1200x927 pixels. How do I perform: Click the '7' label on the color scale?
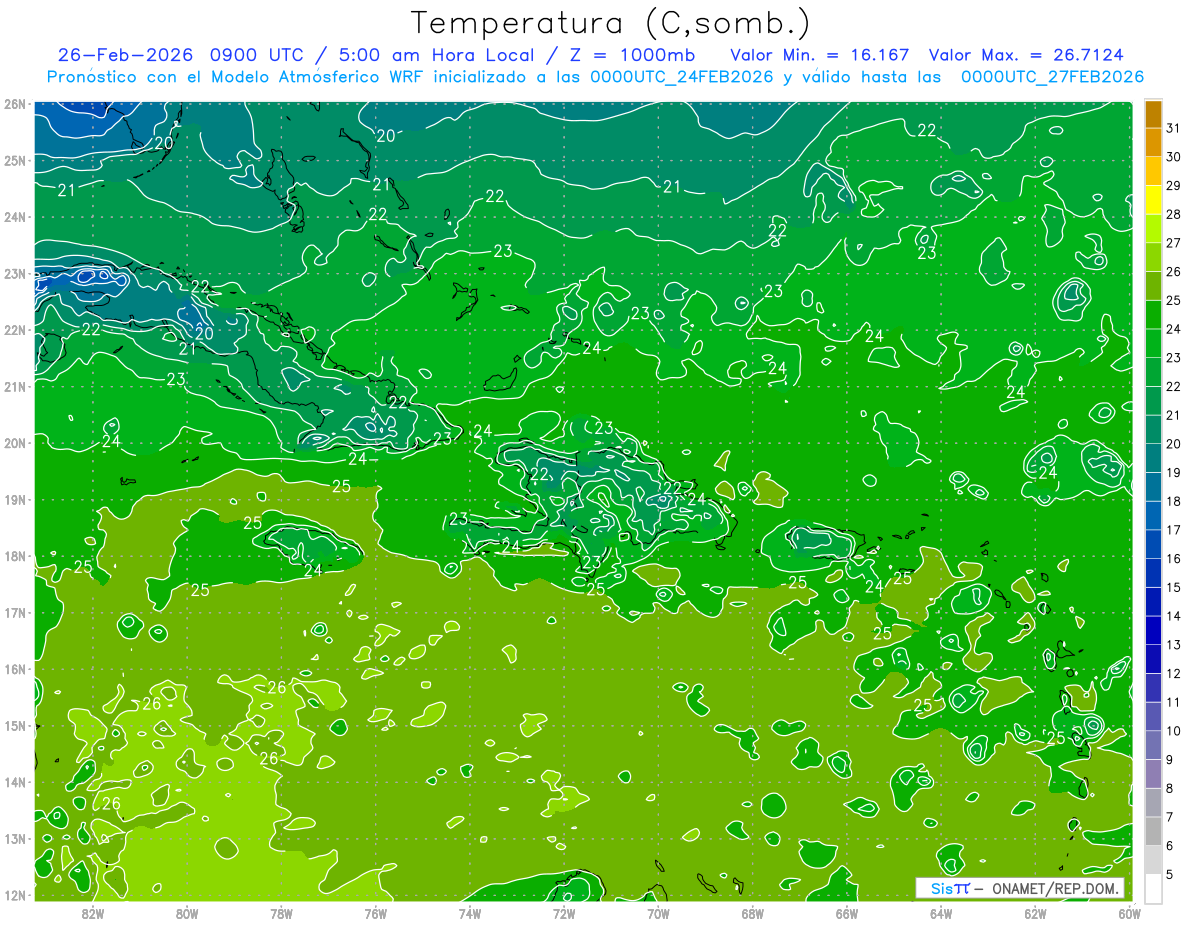(x=1170, y=818)
